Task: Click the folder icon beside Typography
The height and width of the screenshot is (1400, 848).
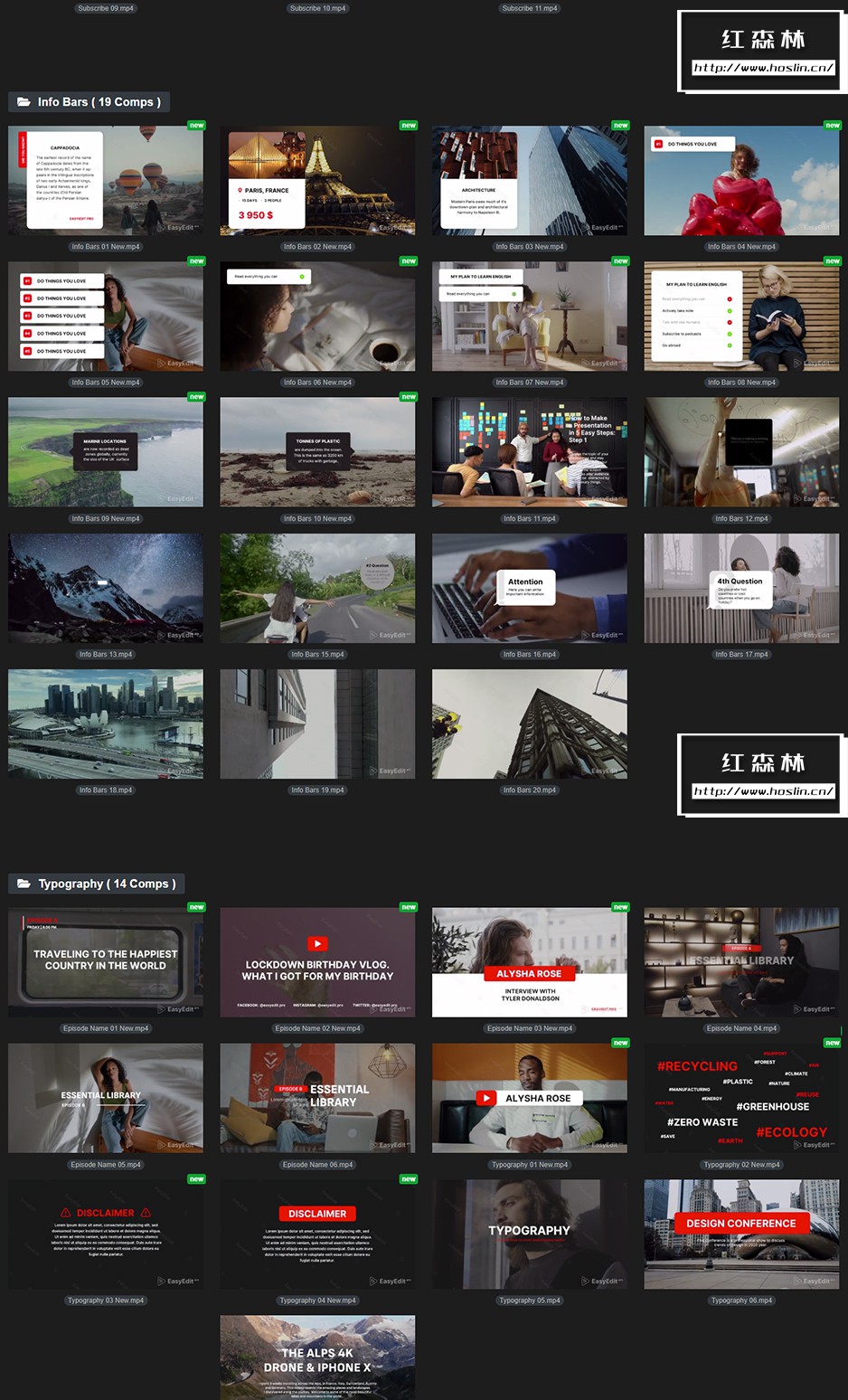Action: coord(24,884)
